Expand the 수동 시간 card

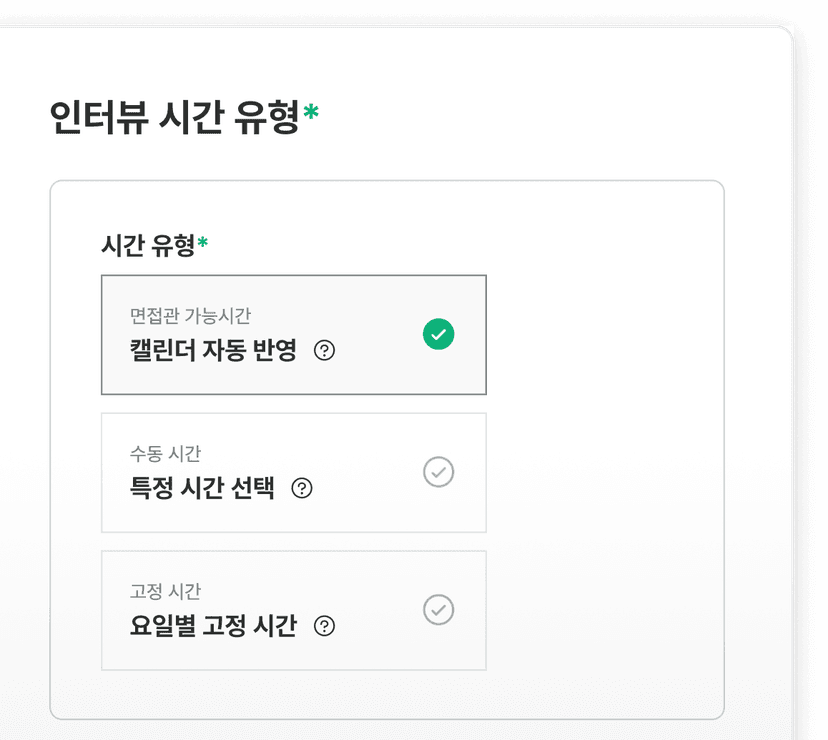293,472
